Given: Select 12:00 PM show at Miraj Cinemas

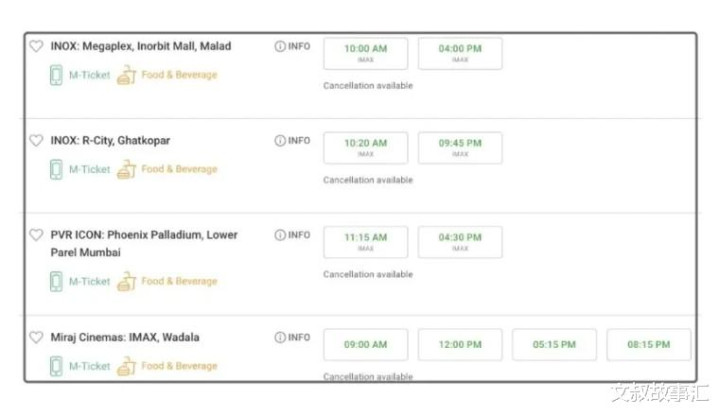Looking at the screenshot, I should coord(460,344).
